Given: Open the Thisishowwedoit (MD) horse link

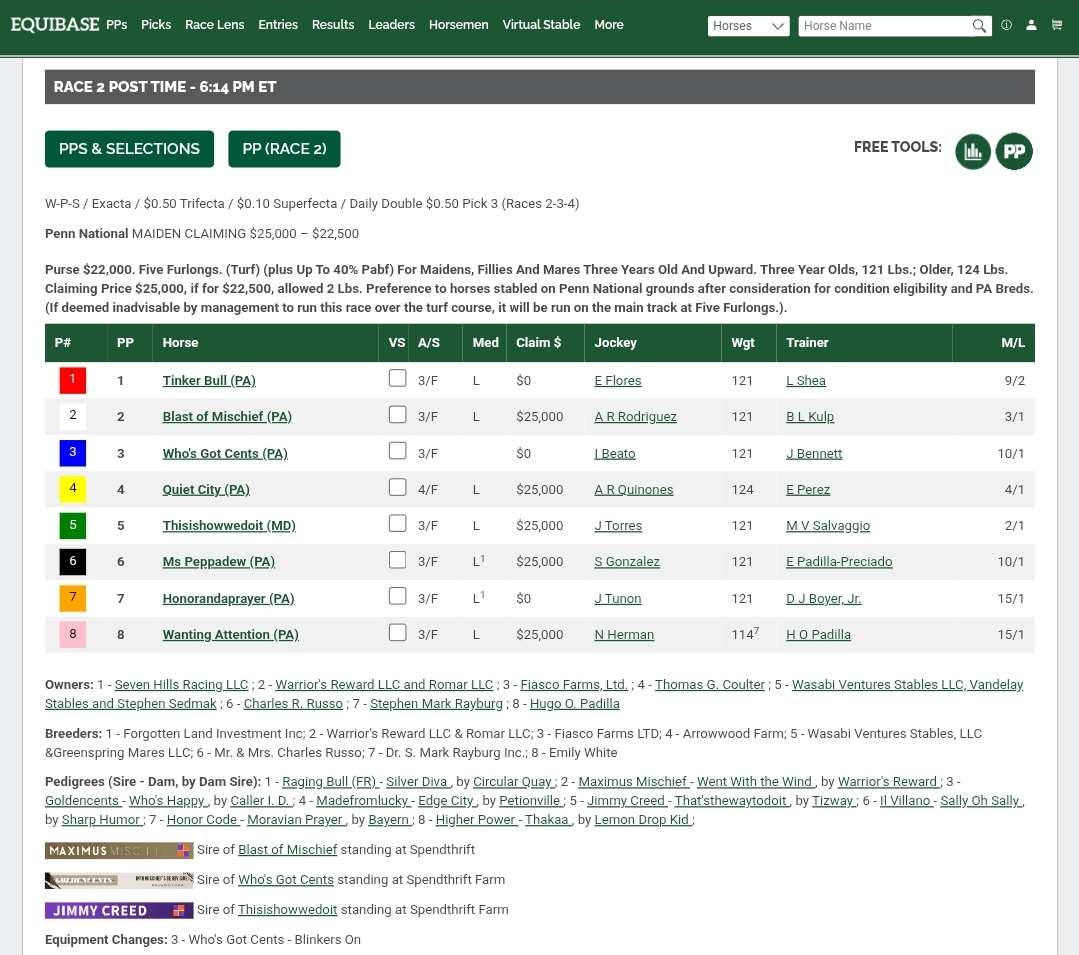Looking at the screenshot, I should (229, 526).
